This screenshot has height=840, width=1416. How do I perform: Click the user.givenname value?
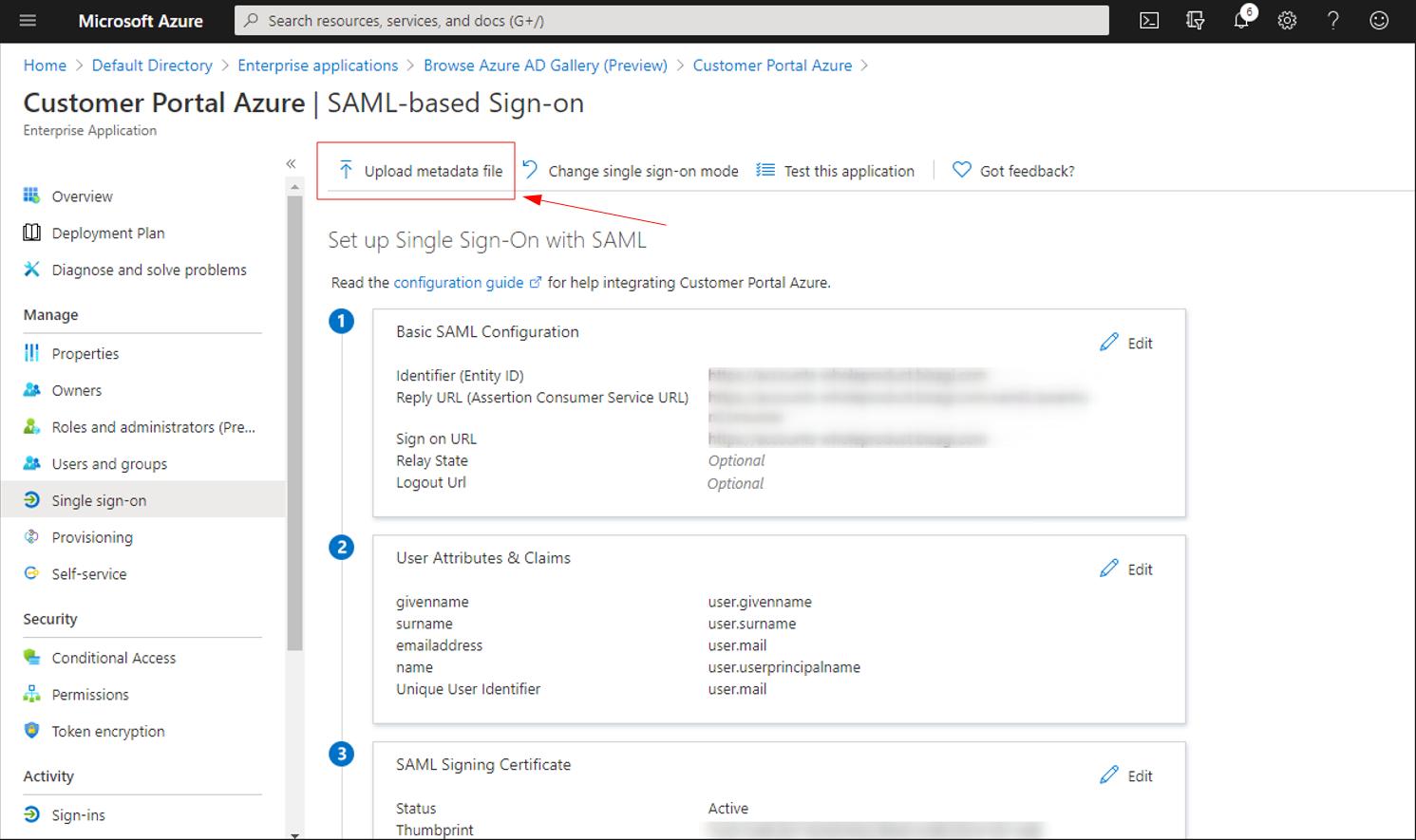coord(760,603)
